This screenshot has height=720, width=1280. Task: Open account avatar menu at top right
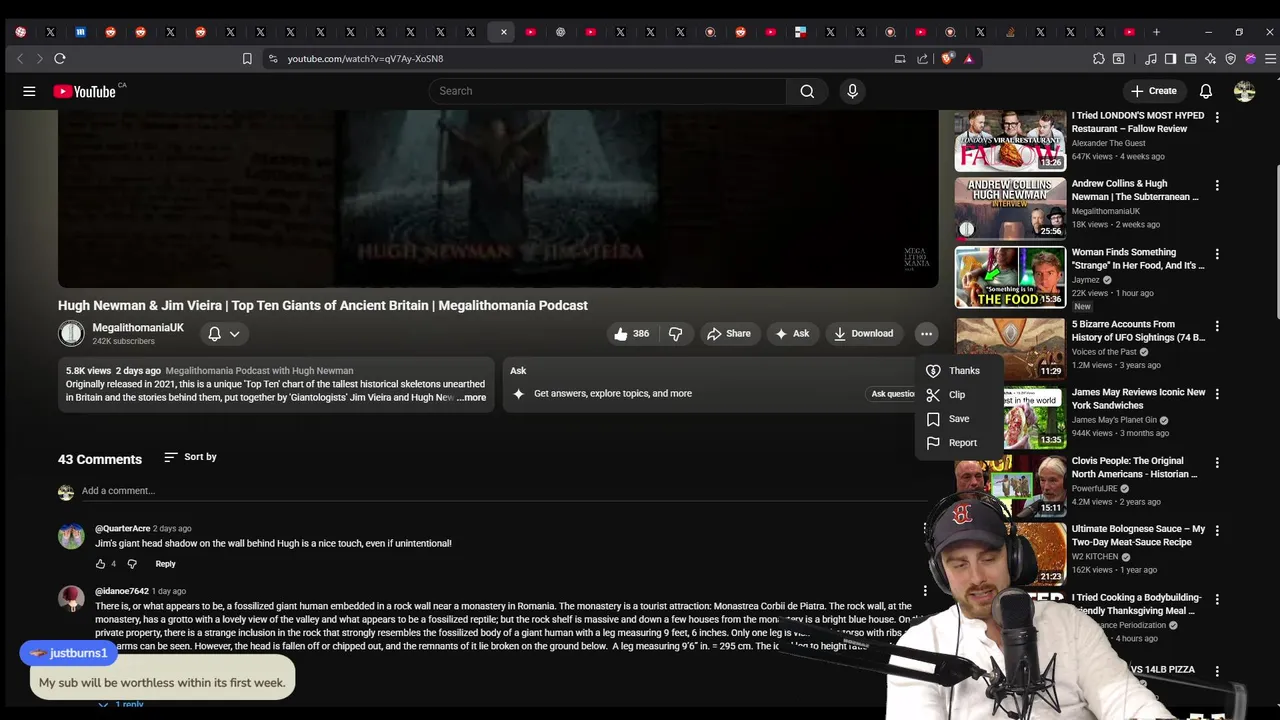click(x=1244, y=91)
